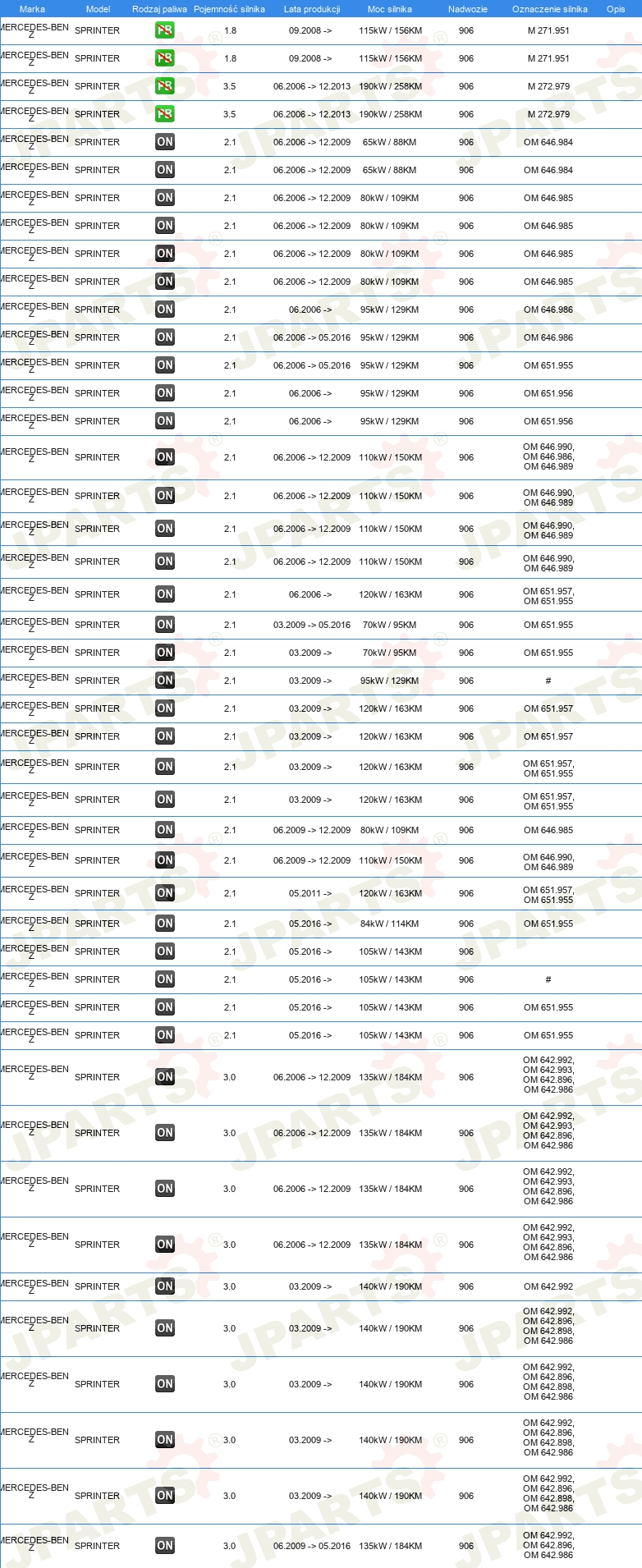Screen dimensions: 642x1568
Task: Click ON icon in the 105kW row marked #
Action: click(x=165, y=979)
